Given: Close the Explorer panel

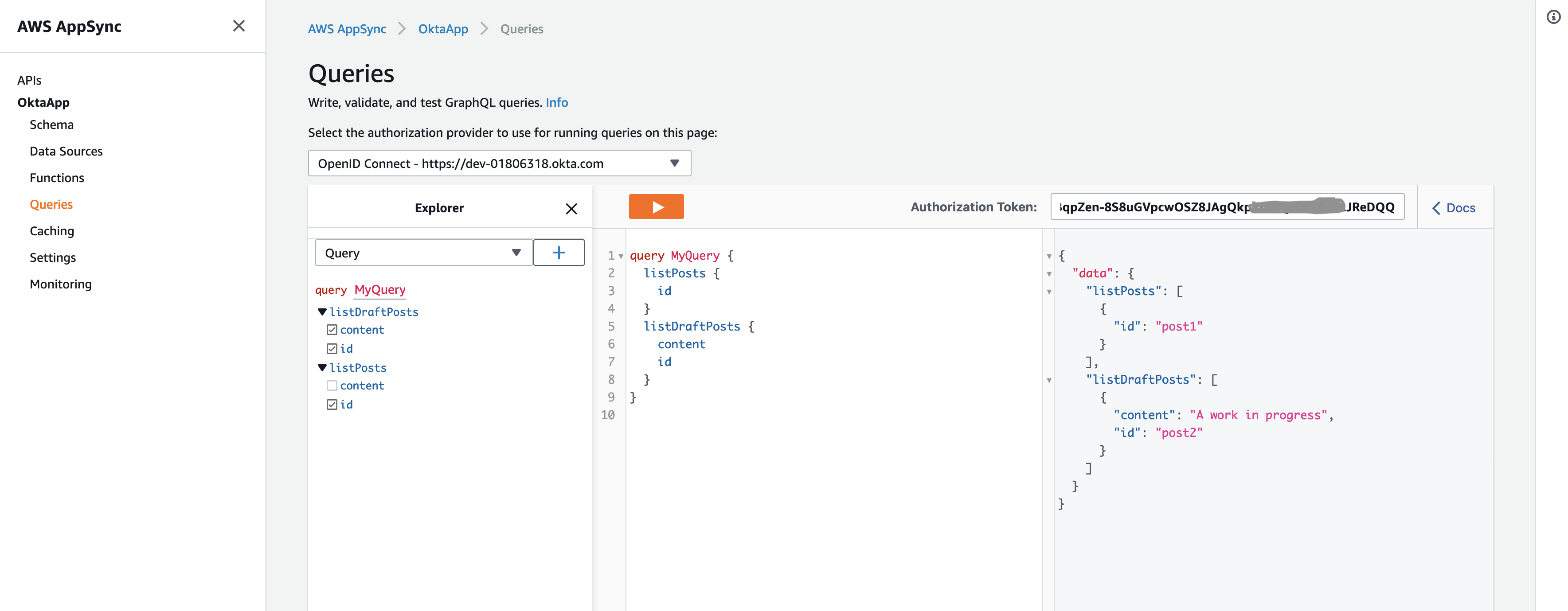Looking at the screenshot, I should click(571, 209).
